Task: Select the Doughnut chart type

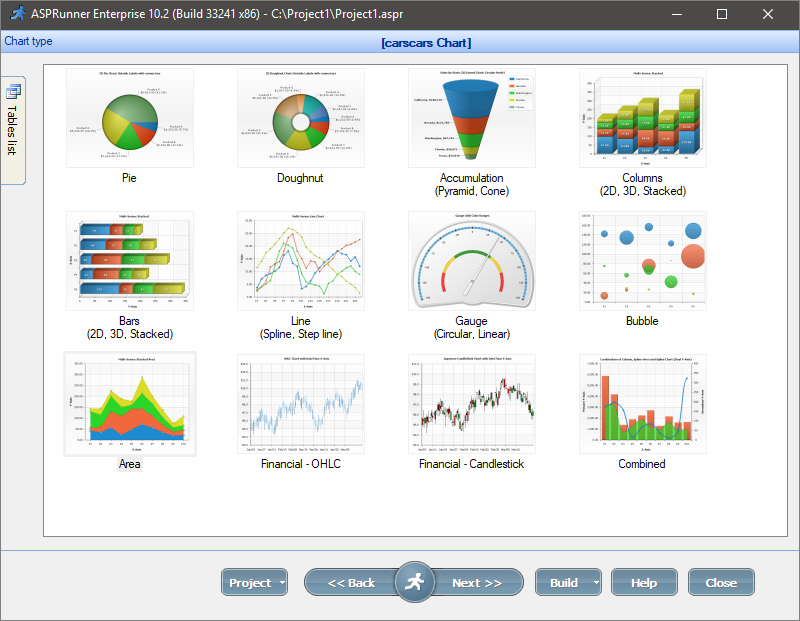Action: click(x=300, y=116)
